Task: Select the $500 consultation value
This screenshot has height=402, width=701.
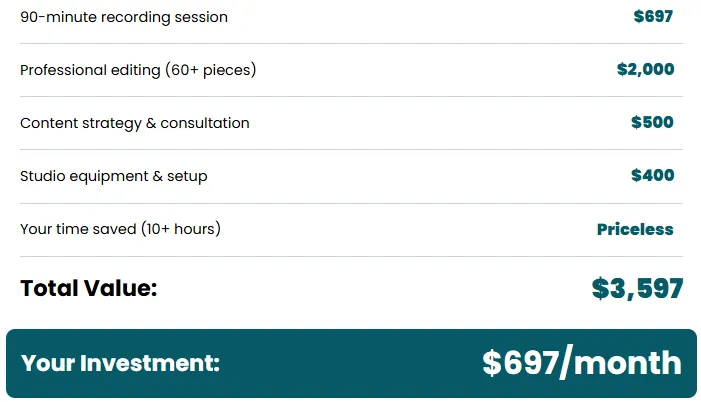Action: (652, 122)
